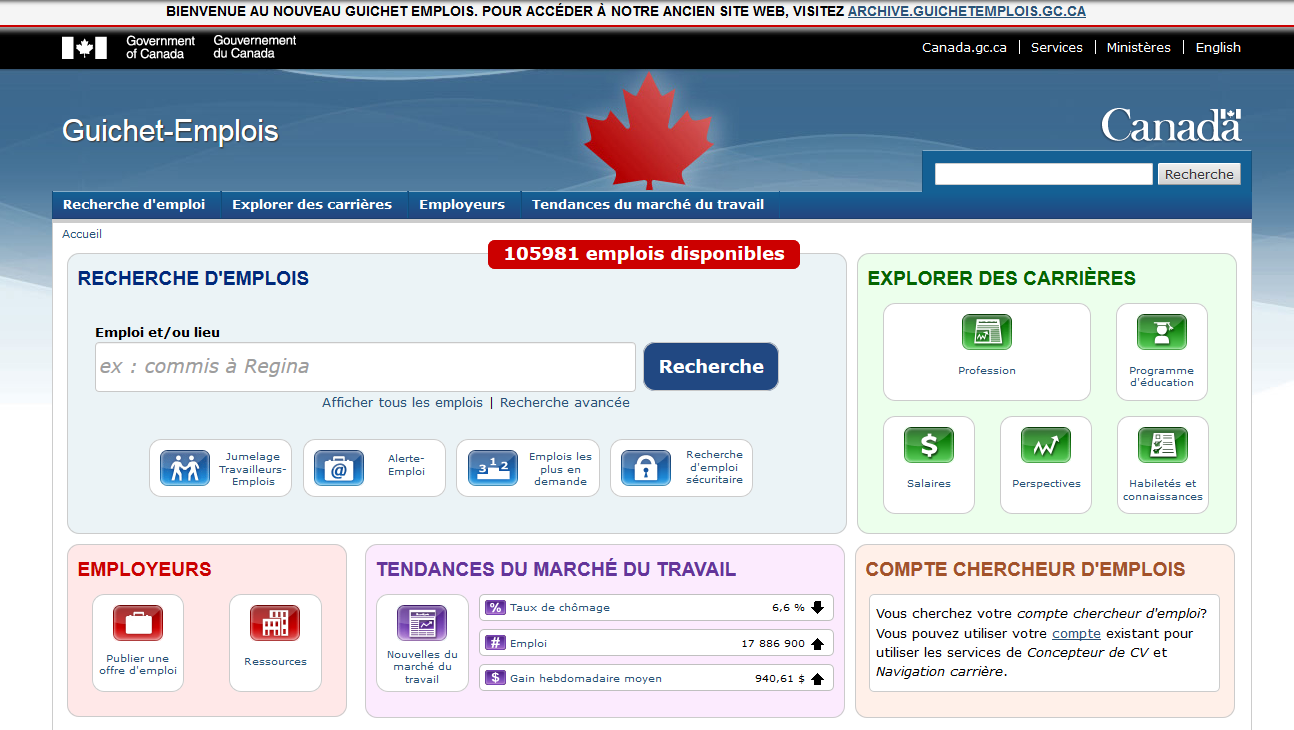Open the Alerte-Emploi envelope icon
Viewport: 1294px width, 730px height.
pyautogui.click(x=339, y=468)
